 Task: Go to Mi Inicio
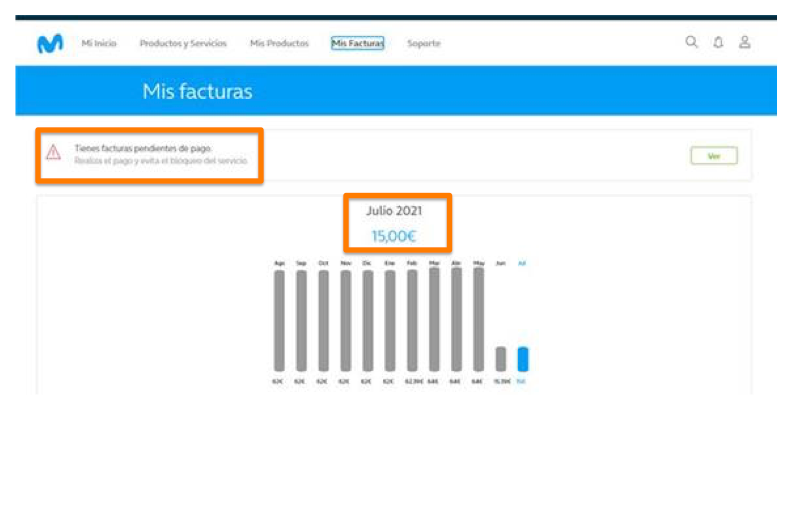point(99,44)
